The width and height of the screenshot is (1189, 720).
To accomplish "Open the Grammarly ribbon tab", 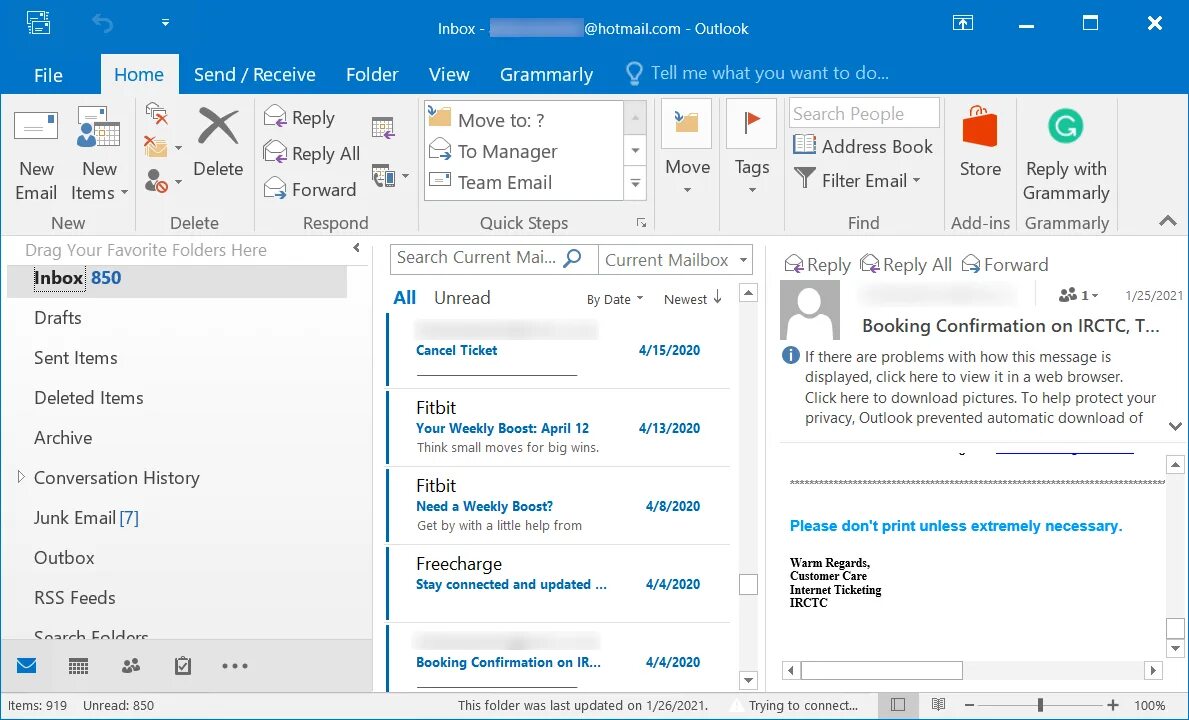I will pos(546,73).
